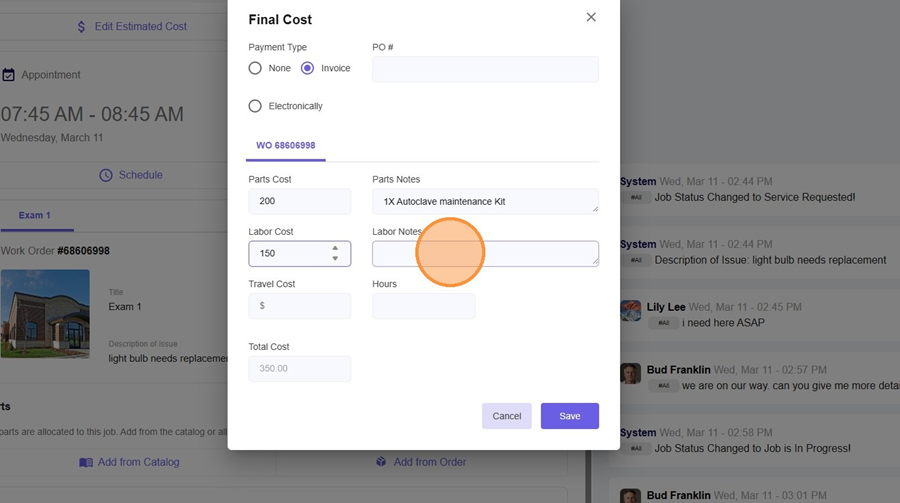Click the clock icon beside Schedule

point(106,175)
